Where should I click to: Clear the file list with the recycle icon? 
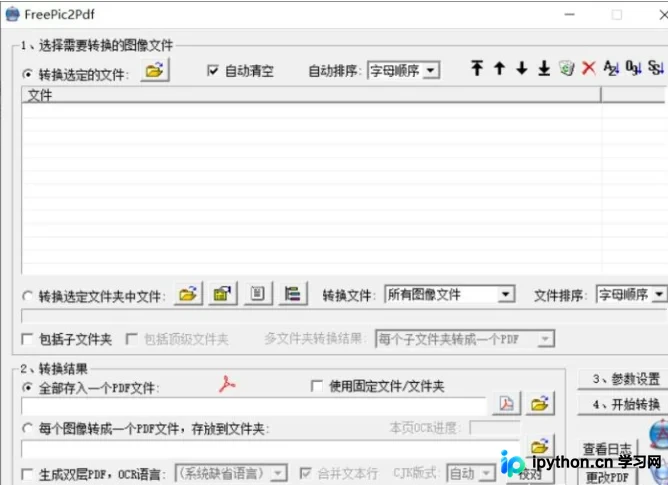tap(567, 68)
